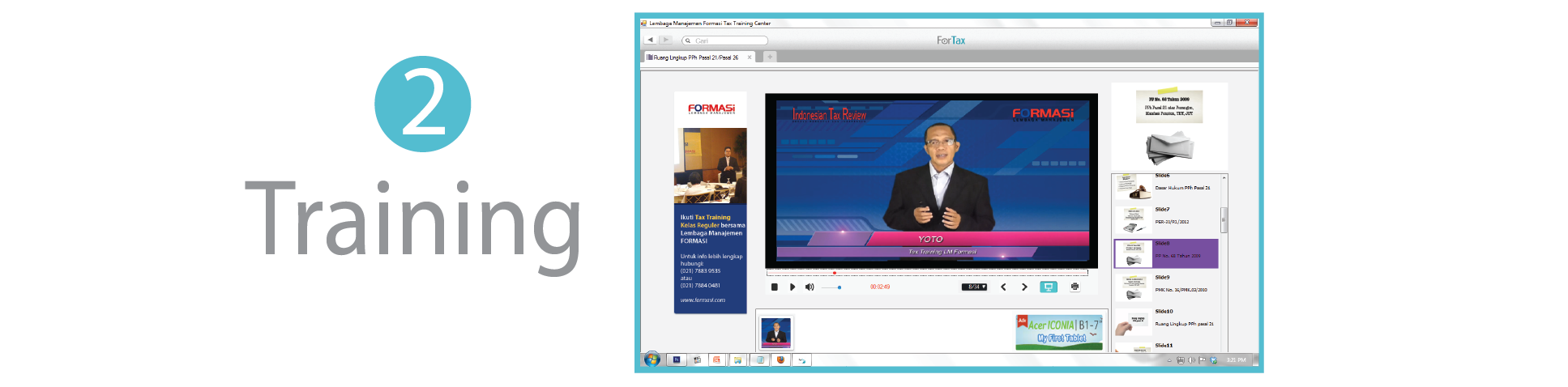Open the Acer ICONIA advertisement banner

click(x=1059, y=332)
